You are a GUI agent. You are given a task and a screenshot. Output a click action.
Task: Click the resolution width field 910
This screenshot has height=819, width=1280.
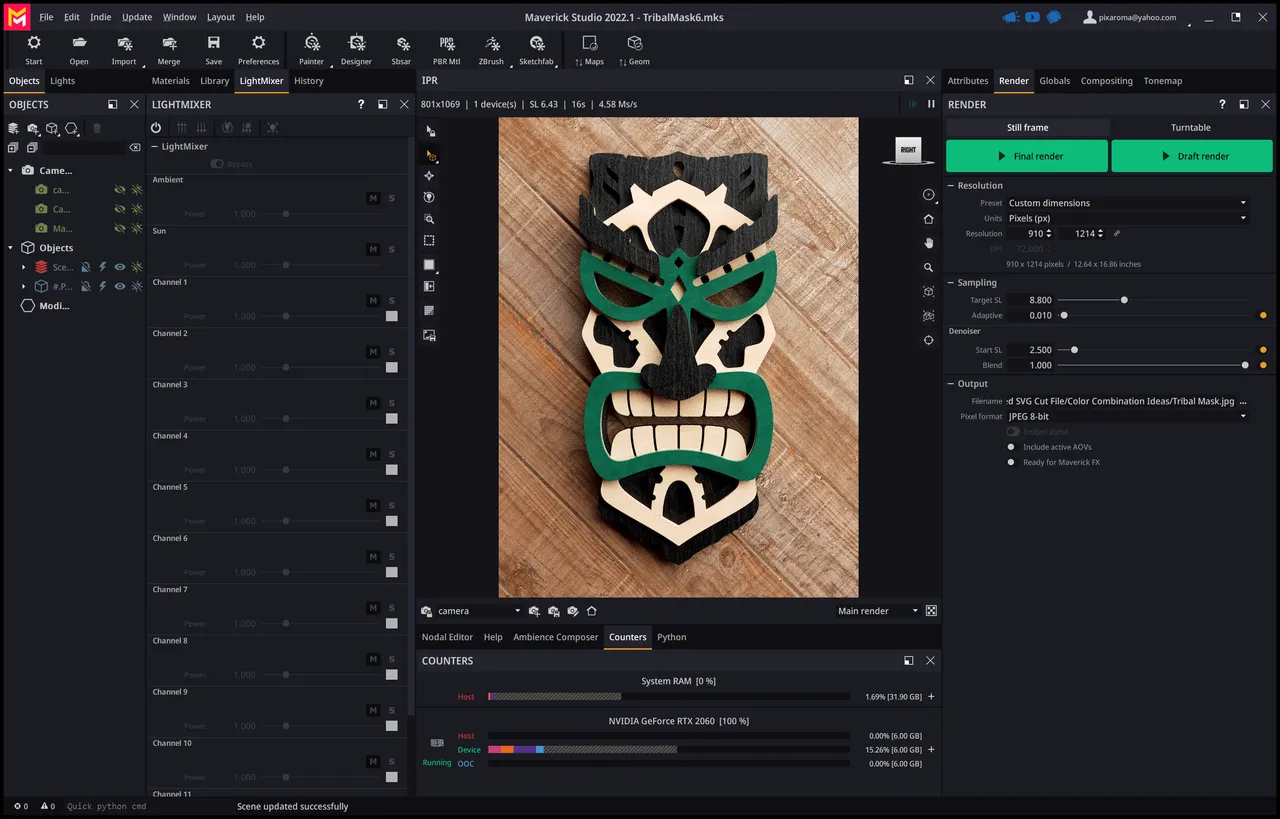click(x=1029, y=233)
